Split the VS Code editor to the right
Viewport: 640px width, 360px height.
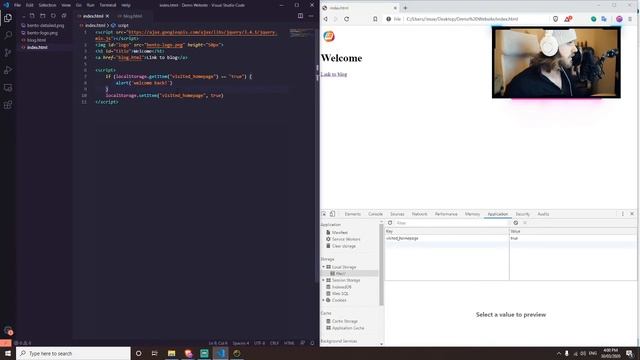point(300,16)
